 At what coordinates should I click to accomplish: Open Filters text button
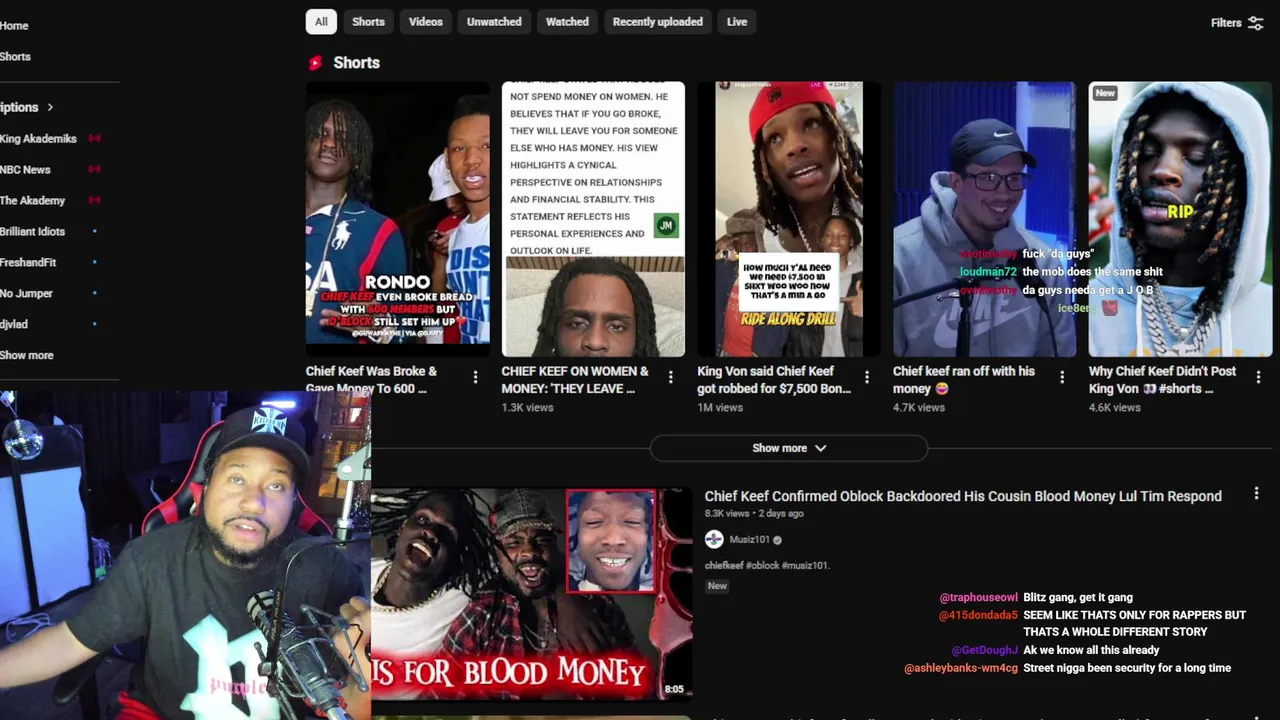(1226, 23)
